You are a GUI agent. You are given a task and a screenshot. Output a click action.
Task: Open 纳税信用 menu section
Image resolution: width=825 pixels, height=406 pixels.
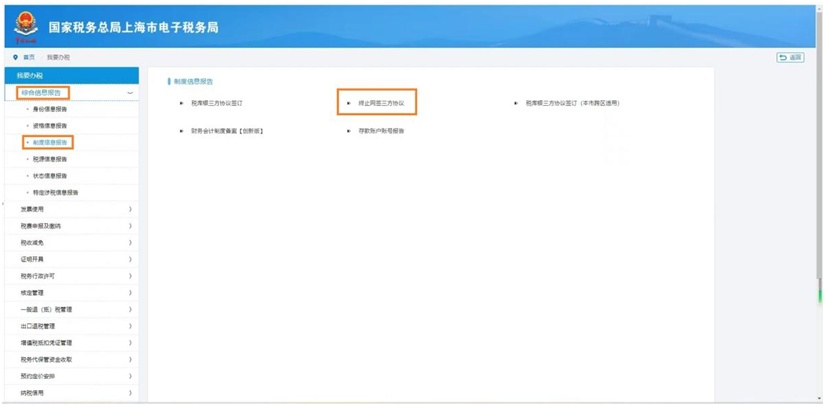click(33, 393)
